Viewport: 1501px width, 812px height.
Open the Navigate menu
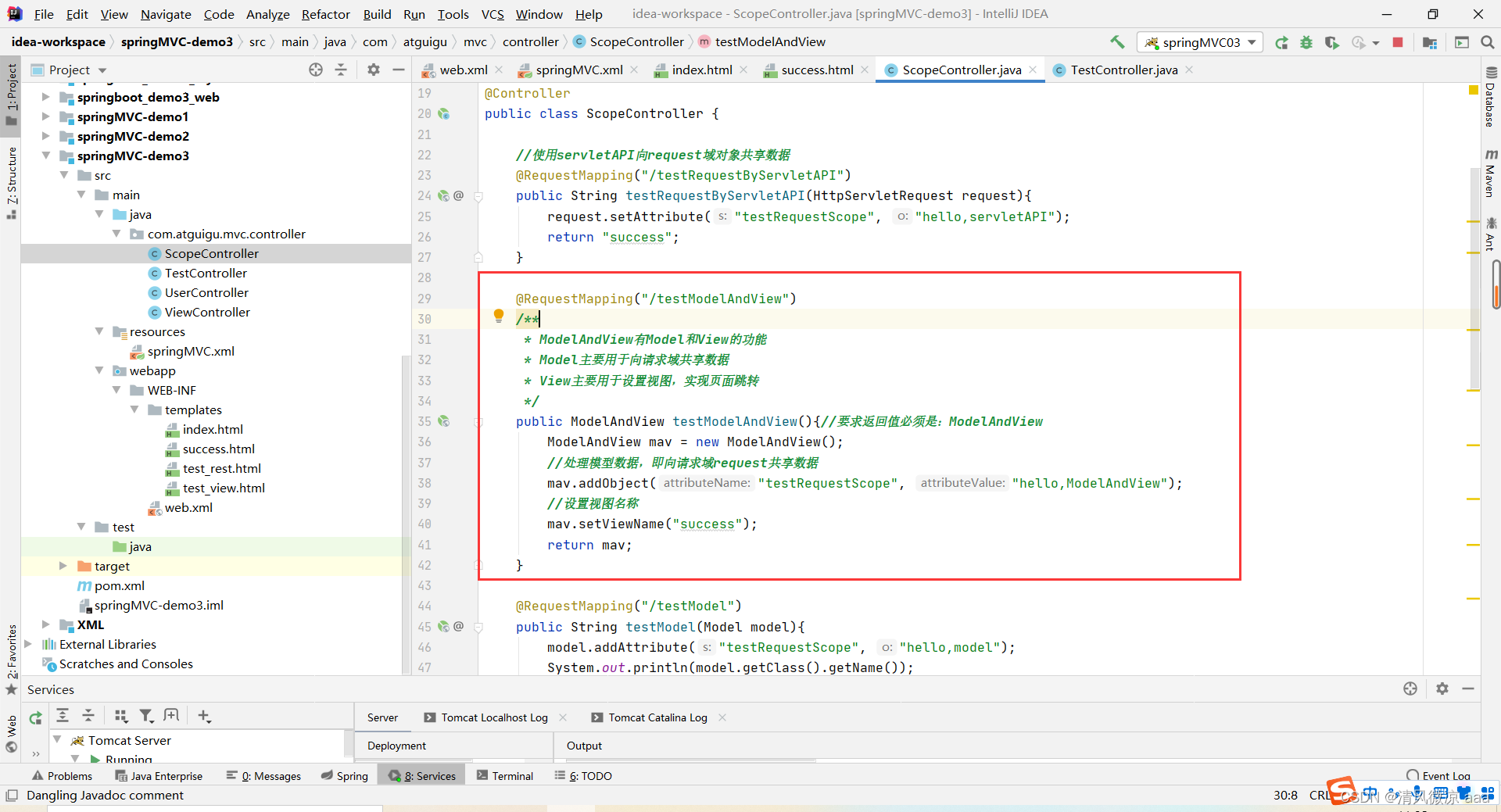tap(166, 14)
